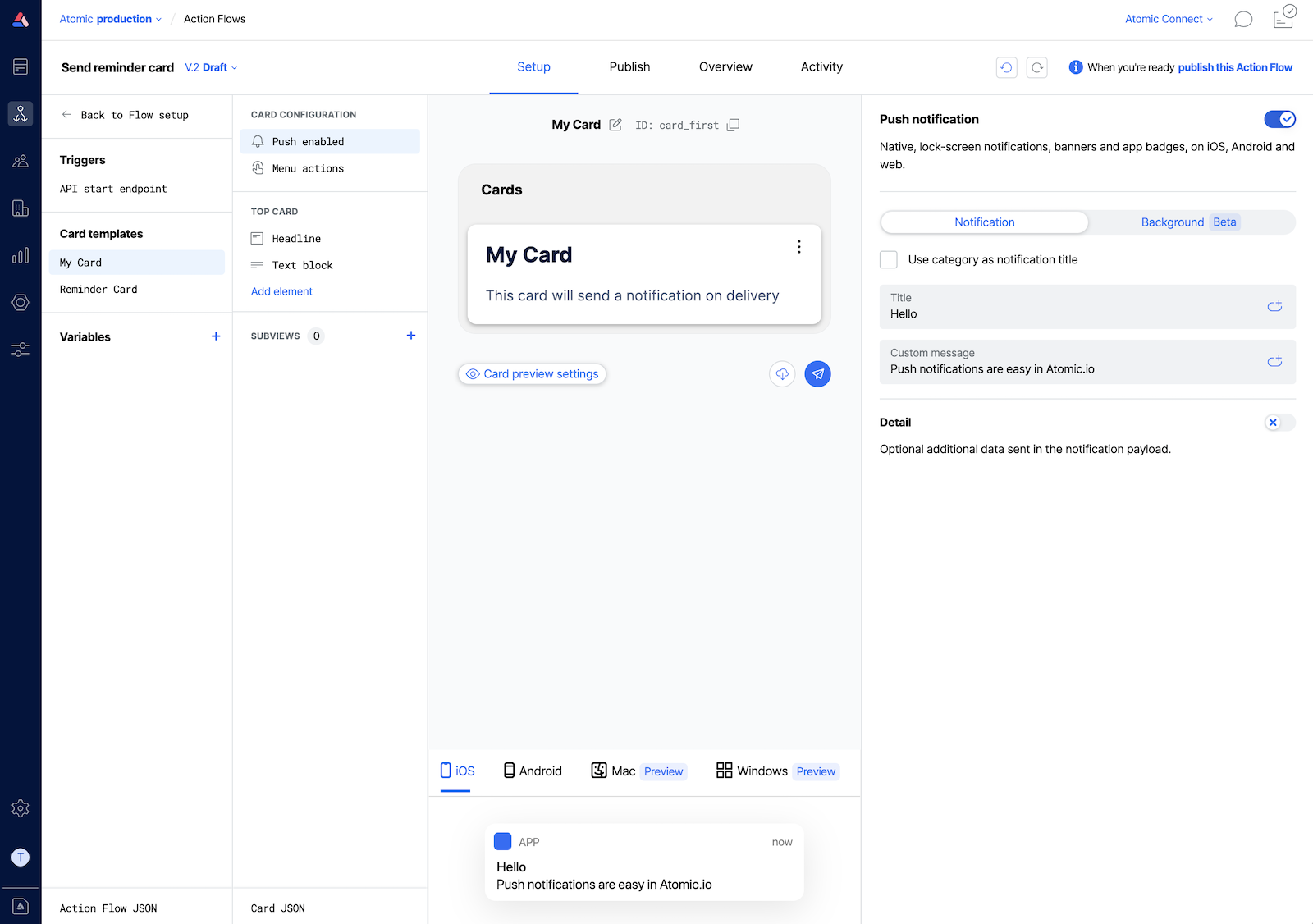The width and height of the screenshot is (1313, 924).
Task: Select Reminder Card template
Action: click(136, 290)
